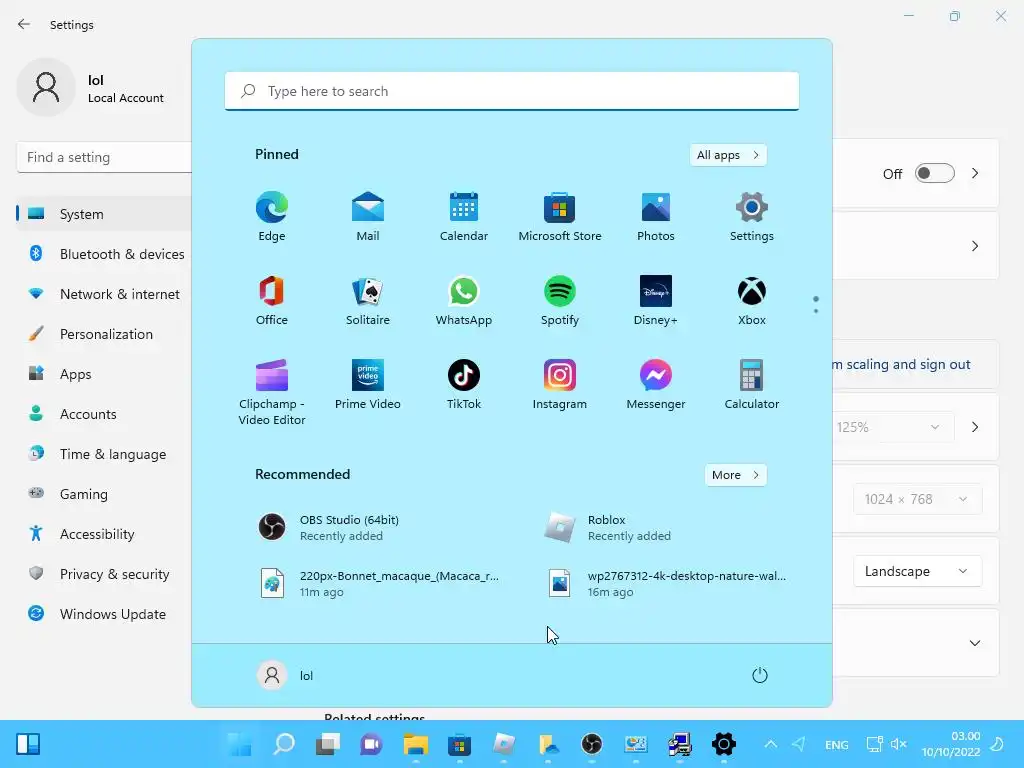Open the 125% scale dropdown
The height and width of the screenshot is (768, 1024).
click(x=892, y=427)
